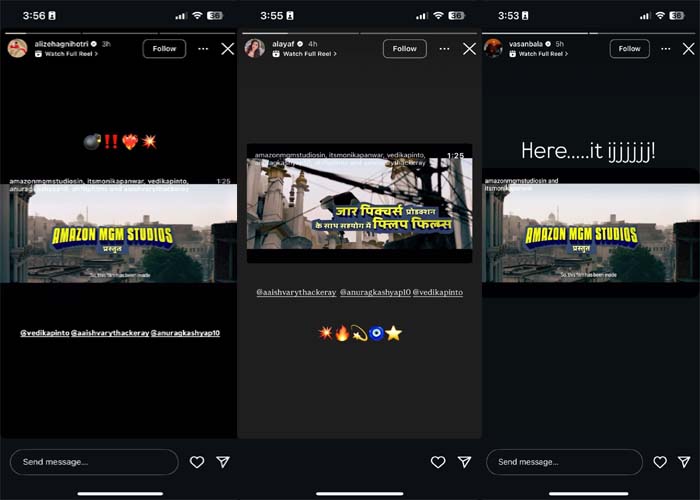Follow alayaf account
700x500 pixels.
[404, 49]
